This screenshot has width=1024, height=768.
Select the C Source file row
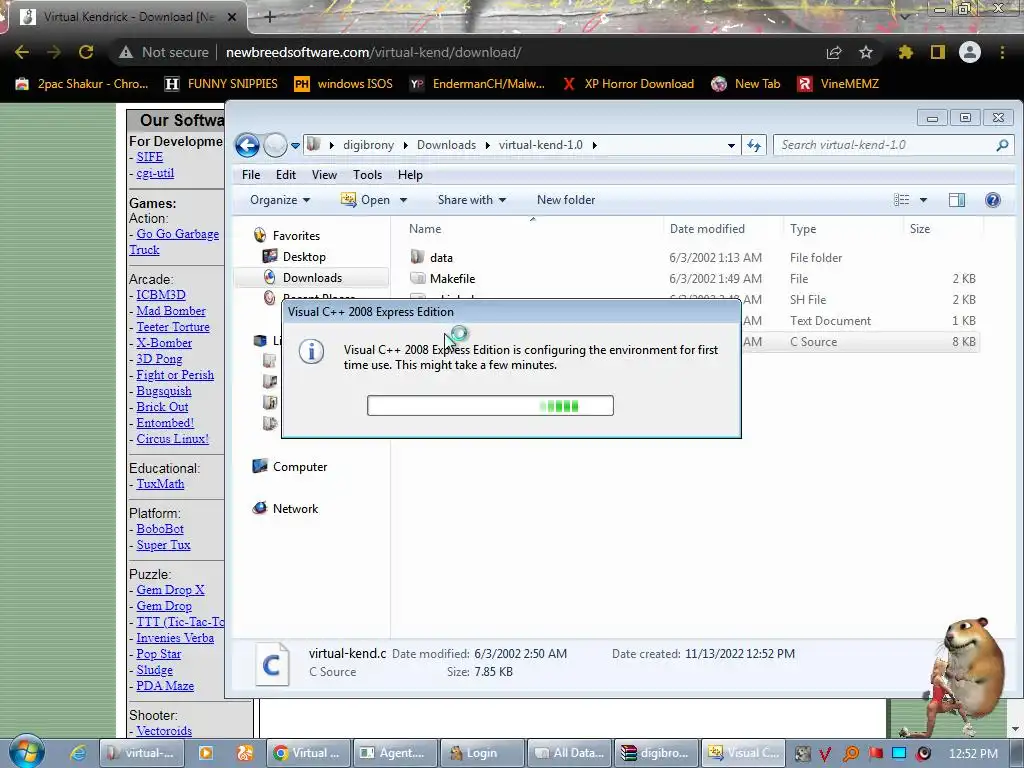click(x=861, y=342)
